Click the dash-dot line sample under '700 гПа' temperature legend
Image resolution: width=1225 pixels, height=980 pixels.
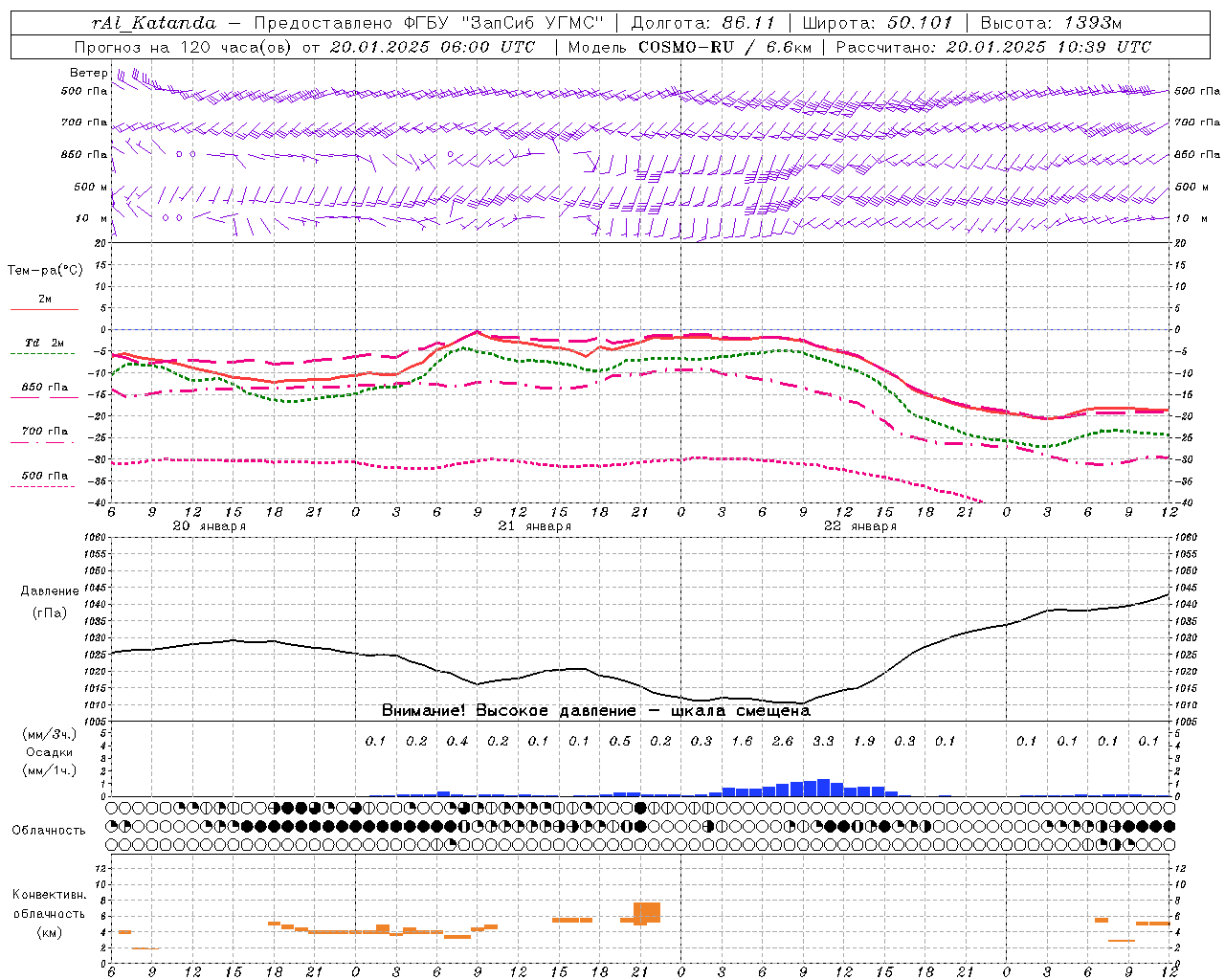click(44, 442)
